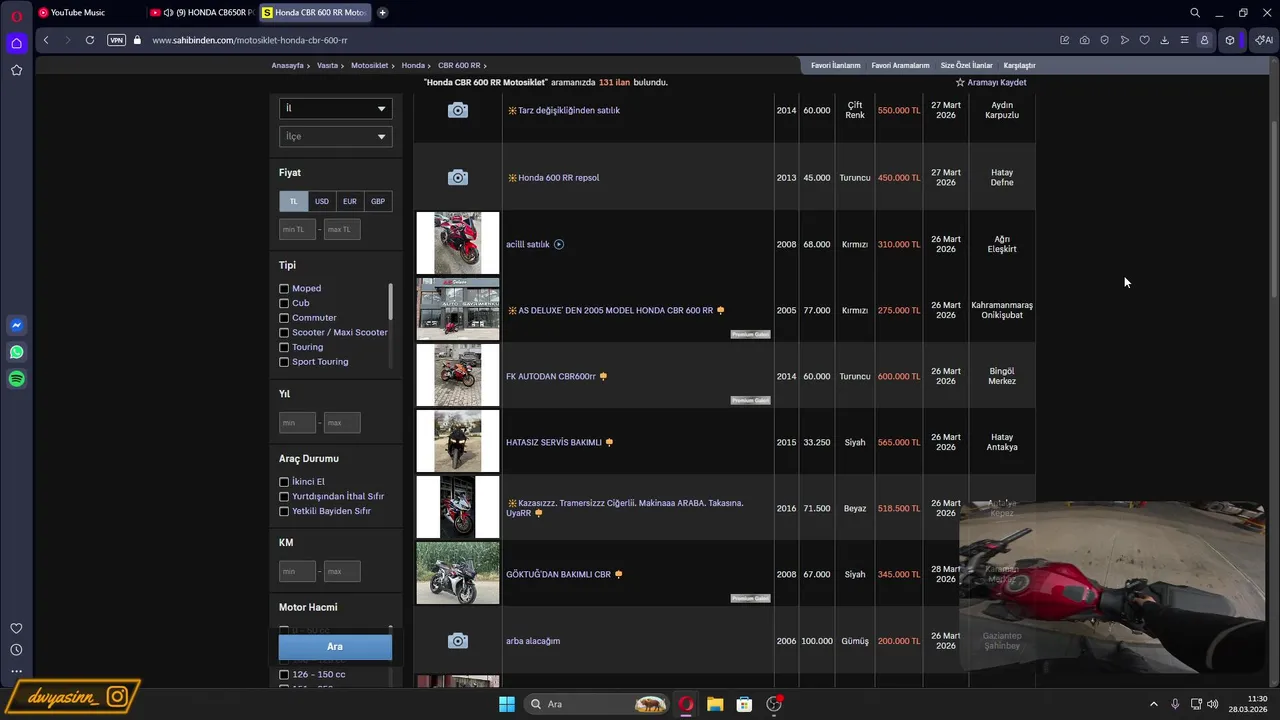Open Favori Aramalarım menu item

click(x=900, y=65)
